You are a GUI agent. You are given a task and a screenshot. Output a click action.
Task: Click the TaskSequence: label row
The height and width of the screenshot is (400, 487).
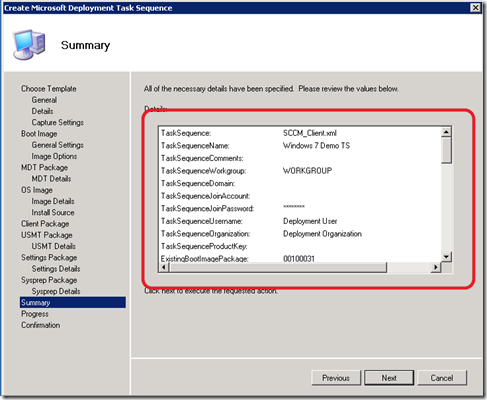point(186,133)
